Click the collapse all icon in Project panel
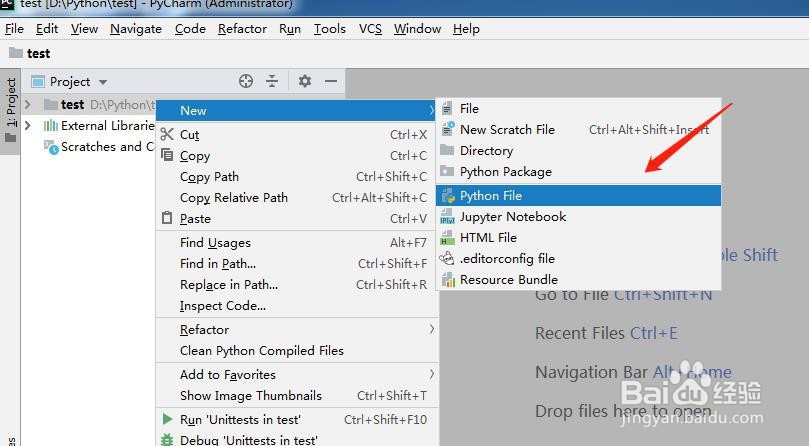 pos(272,81)
